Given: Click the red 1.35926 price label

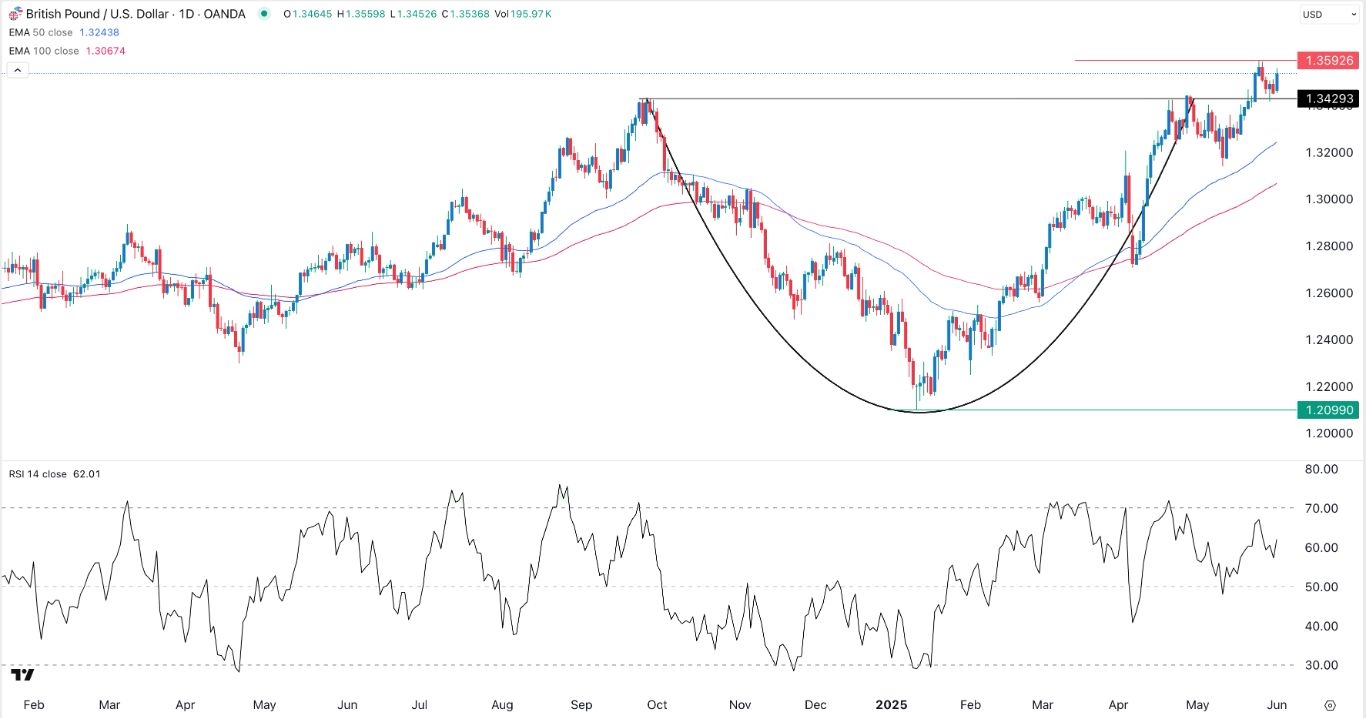Looking at the screenshot, I should 1325,60.
